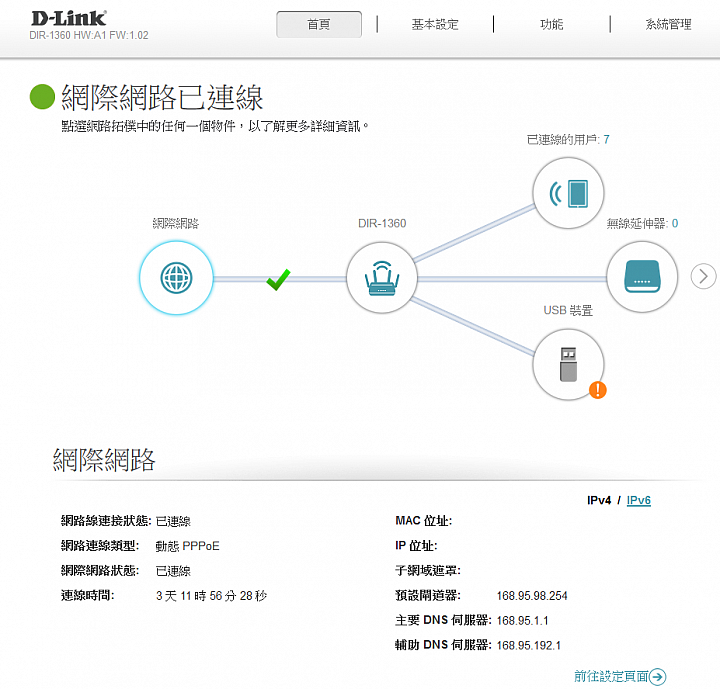Click the green status dot
Screen dimensions: 720x689
click(x=42, y=97)
